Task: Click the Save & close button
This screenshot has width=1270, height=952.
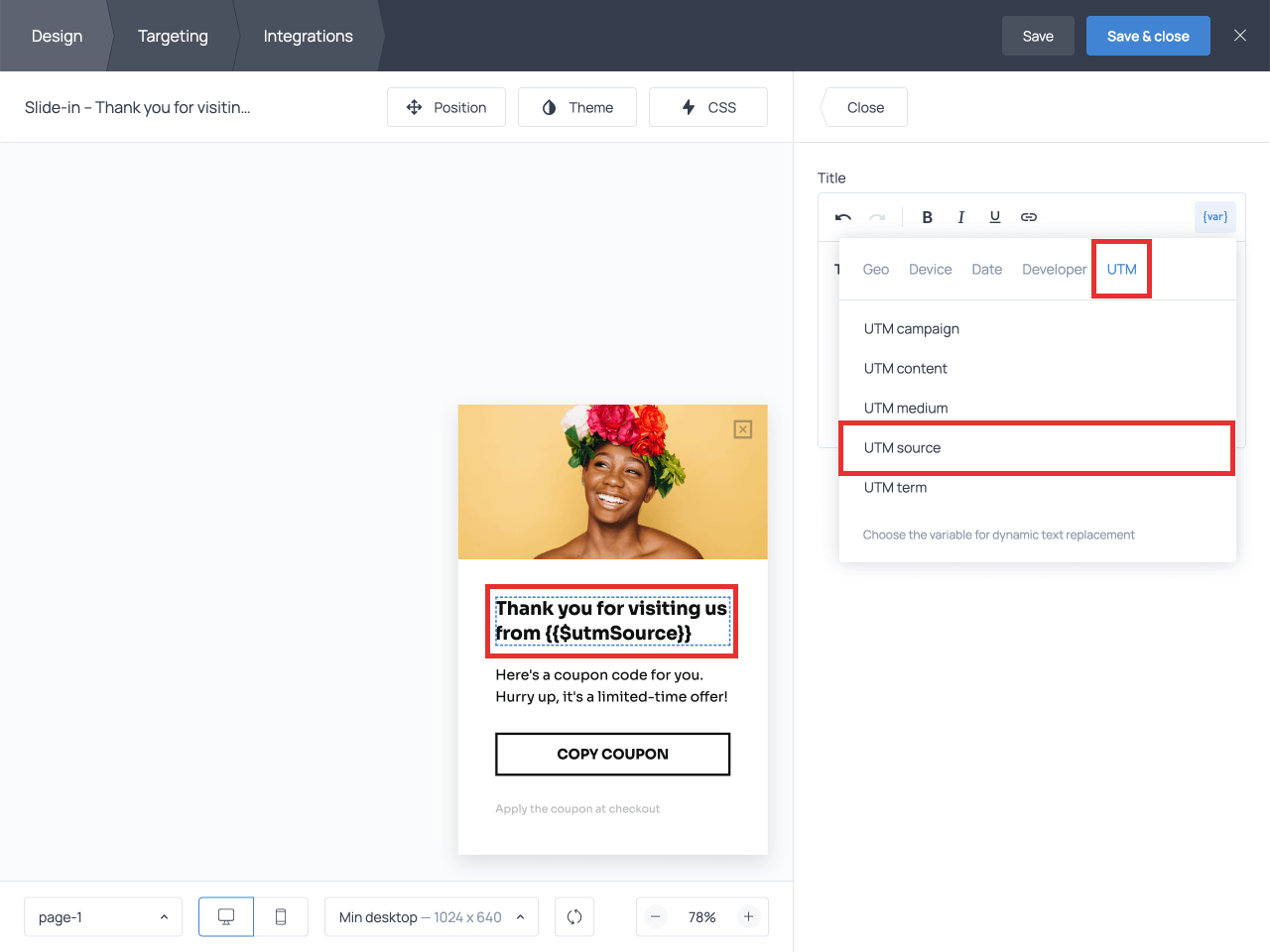Action: click(x=1148, y=36)
